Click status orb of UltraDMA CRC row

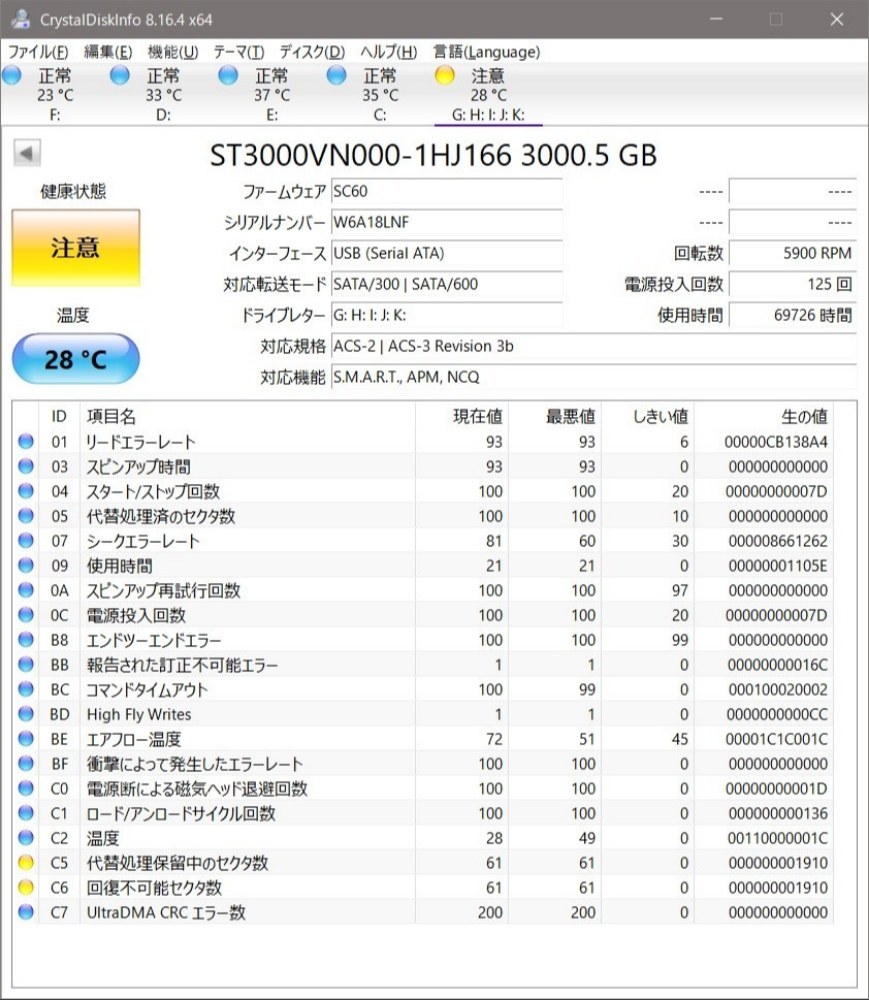click(26, 912)
